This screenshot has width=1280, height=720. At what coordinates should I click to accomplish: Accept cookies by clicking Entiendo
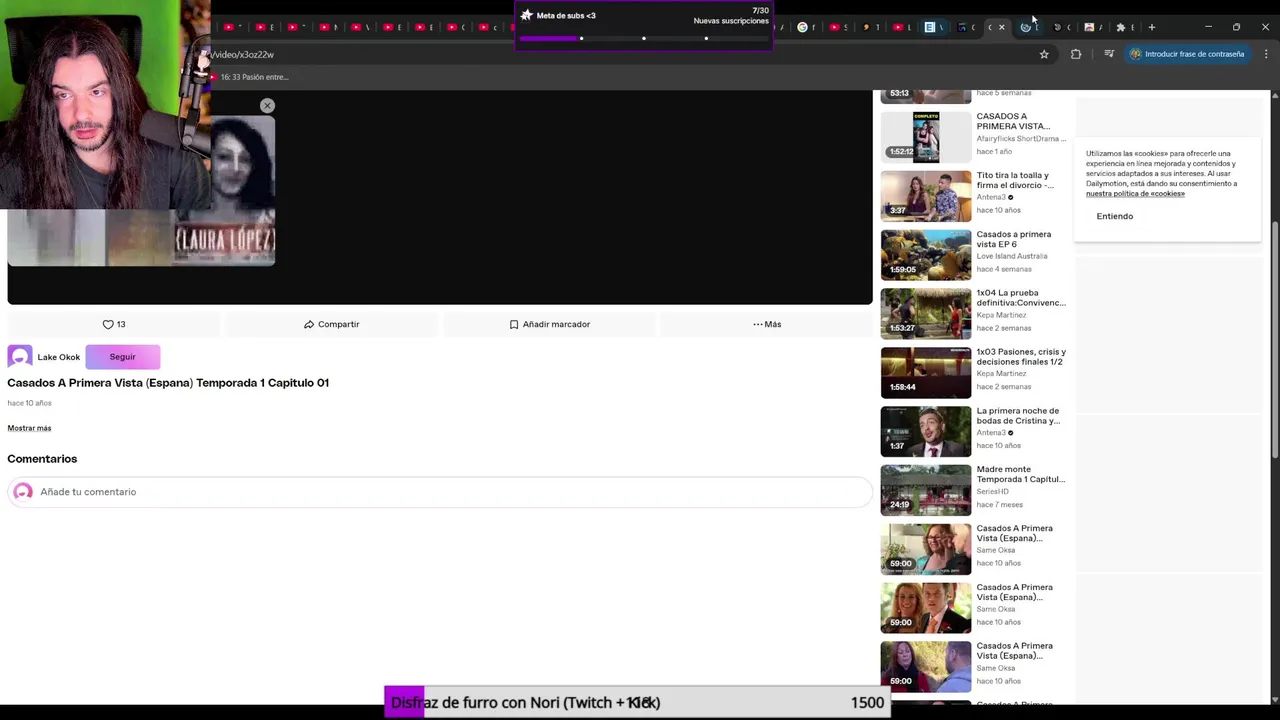(x=1114, y=216)
